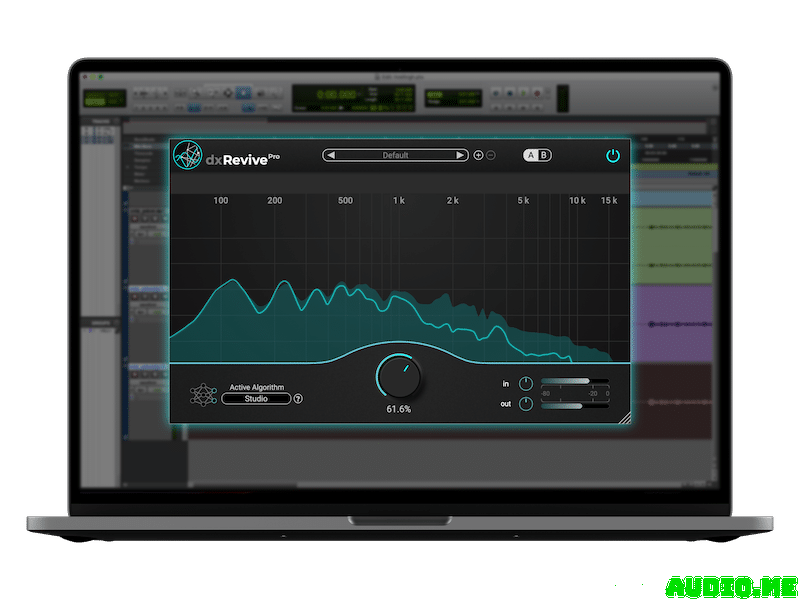Remove preset with the minus icon
Screen dimensions: 800x600
point(491,155)
